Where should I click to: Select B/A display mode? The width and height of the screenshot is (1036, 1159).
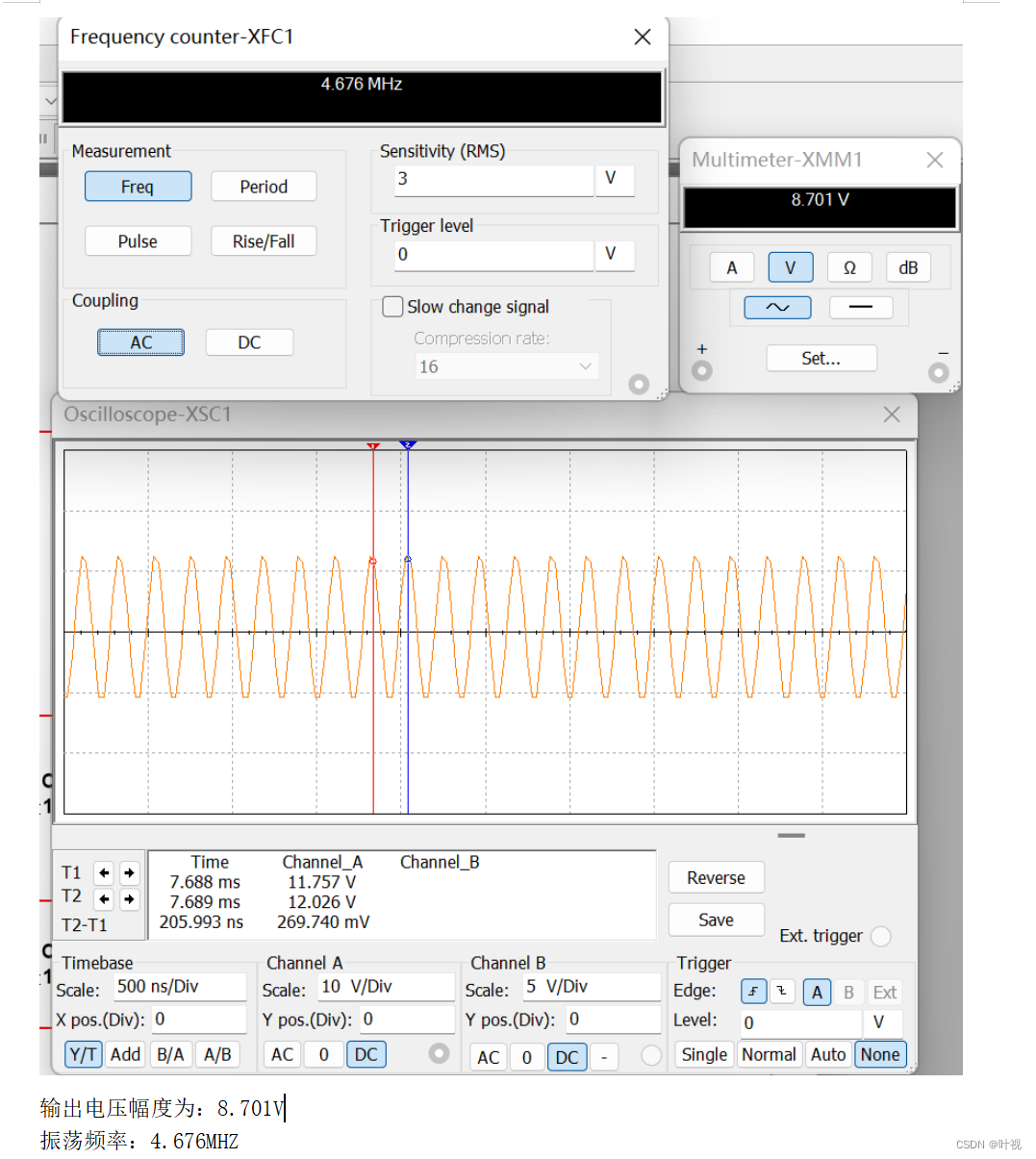tap(170, 1055)
